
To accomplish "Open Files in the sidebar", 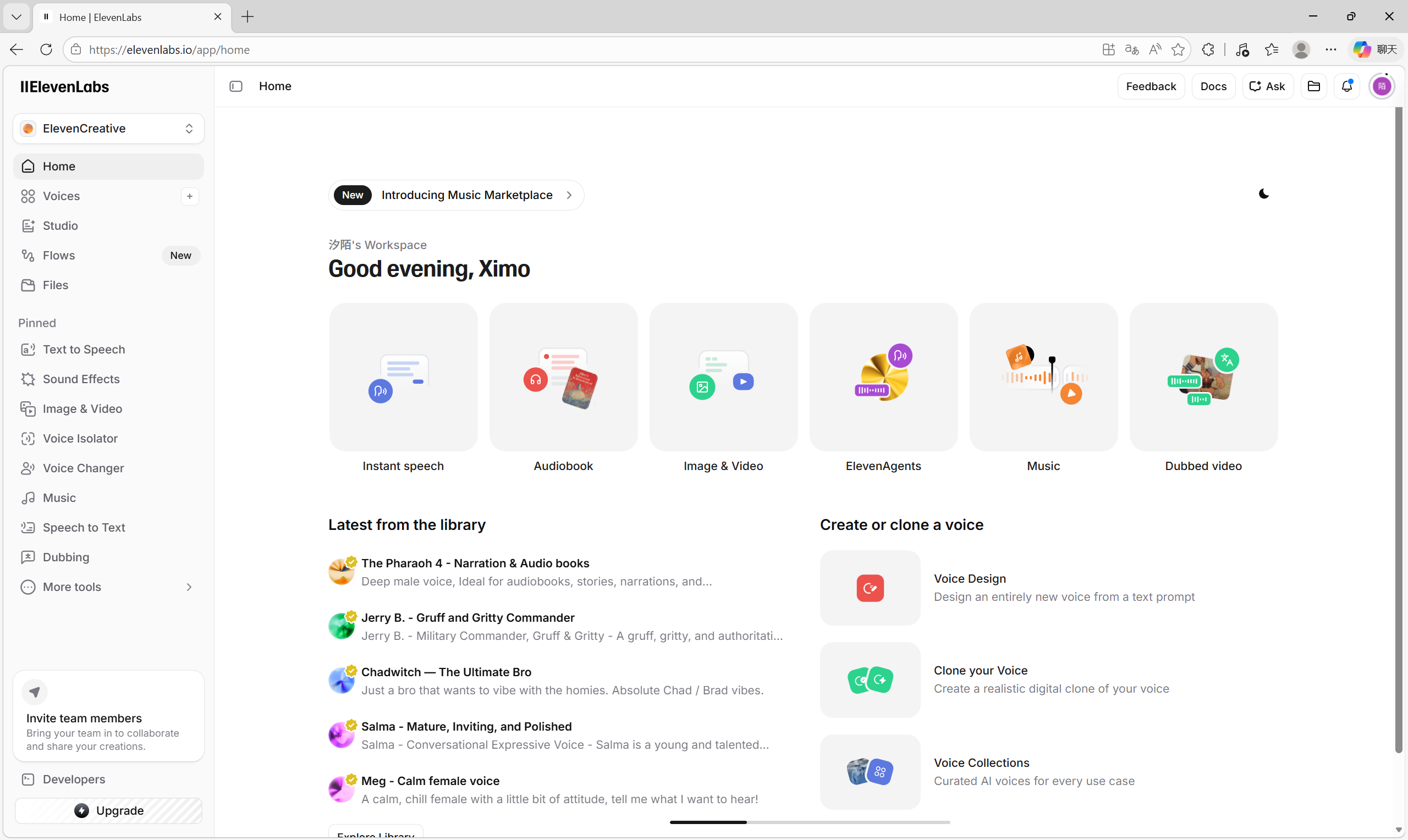I will pyautogui.click(x=108, y=285).
